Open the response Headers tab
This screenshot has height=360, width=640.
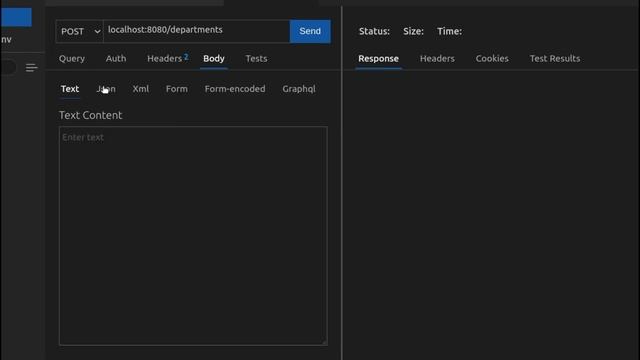point(437,58)
